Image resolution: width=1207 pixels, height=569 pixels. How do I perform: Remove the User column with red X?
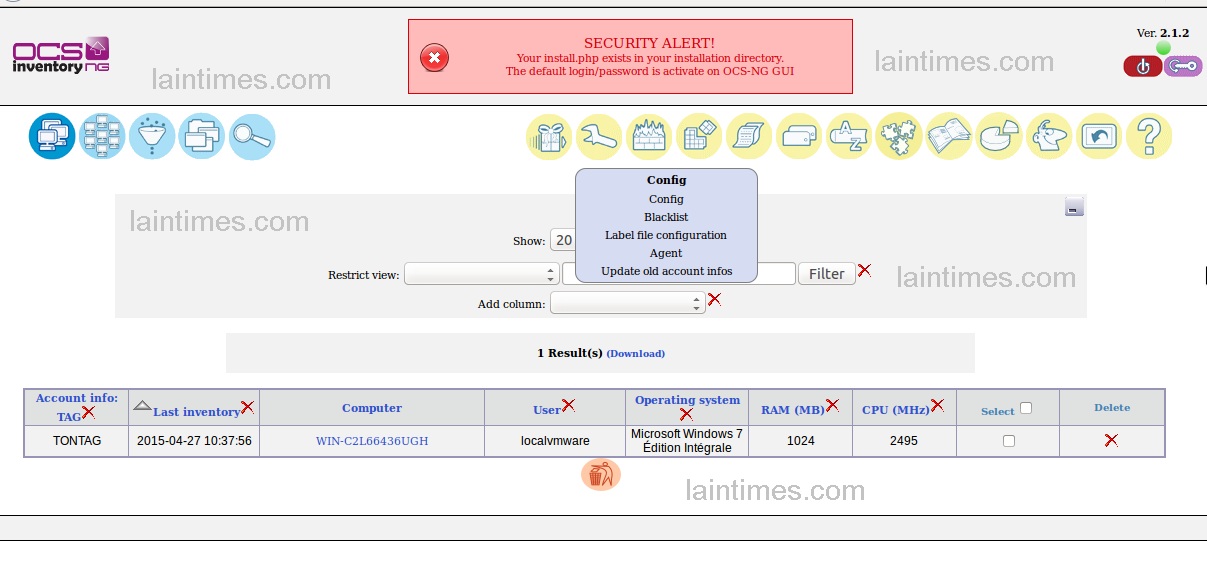[568, 405]
